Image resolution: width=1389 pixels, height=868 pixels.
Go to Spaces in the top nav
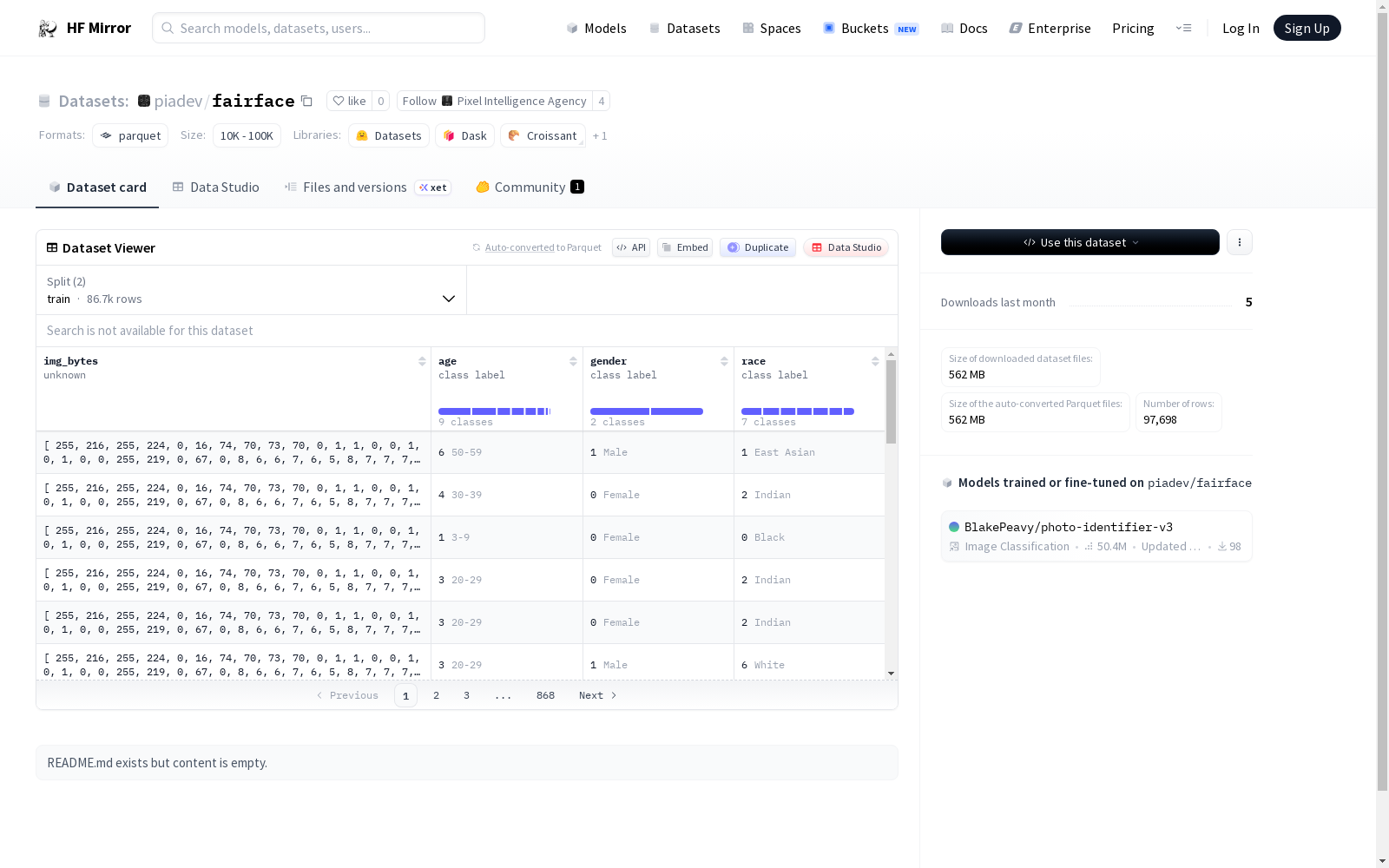coord(772,28)
